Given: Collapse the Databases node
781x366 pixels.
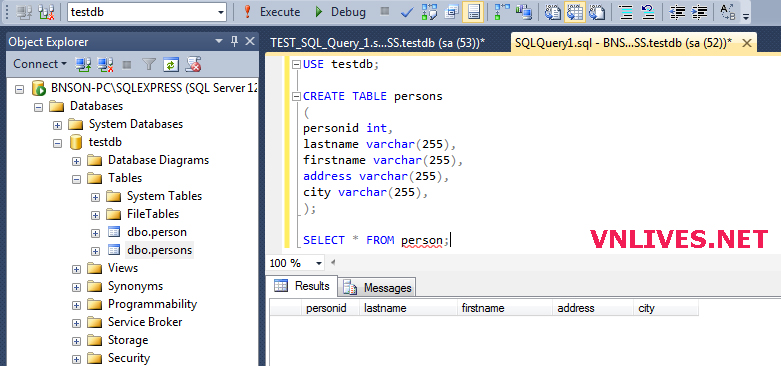Looking at the screenshot, I should (x=39, y=107).
